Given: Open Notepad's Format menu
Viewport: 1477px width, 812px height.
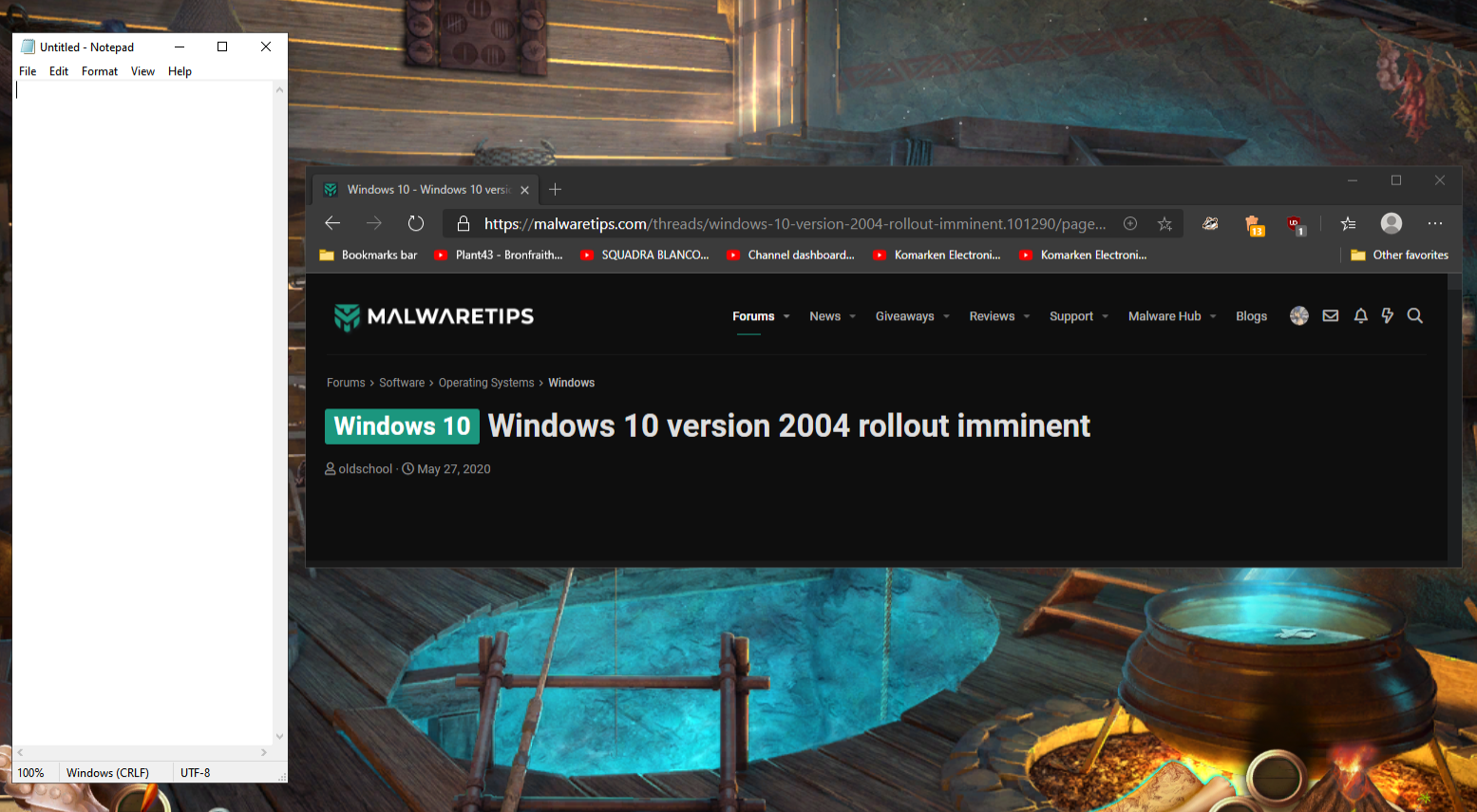Looking at the screenshot, I should [x=100, y=71].
